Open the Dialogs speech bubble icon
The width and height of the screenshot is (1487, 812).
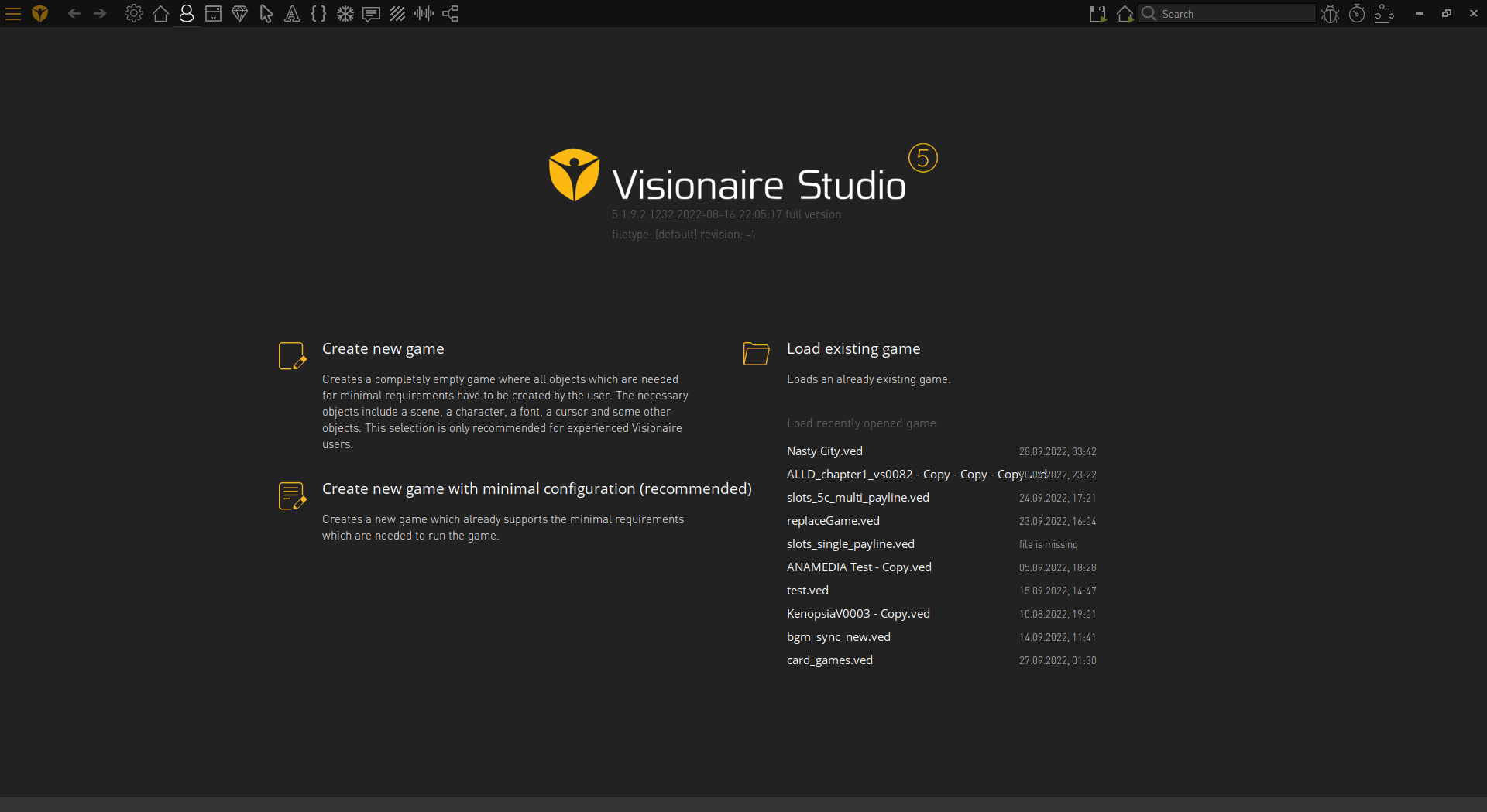pyautogui.click(x=371, y=14)
